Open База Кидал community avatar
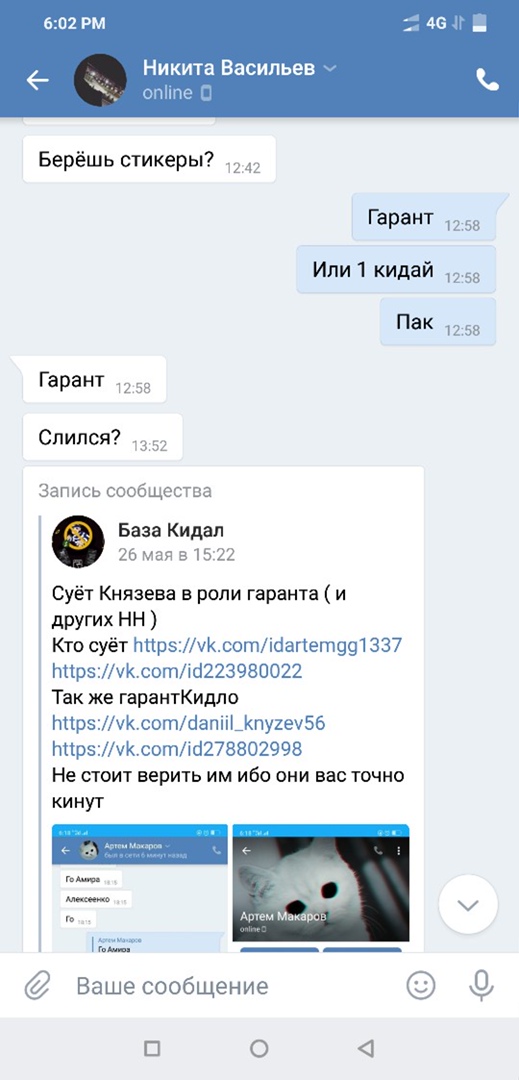Image resolution: width=519 pixels, height=1080 pixels. (78, 541)
